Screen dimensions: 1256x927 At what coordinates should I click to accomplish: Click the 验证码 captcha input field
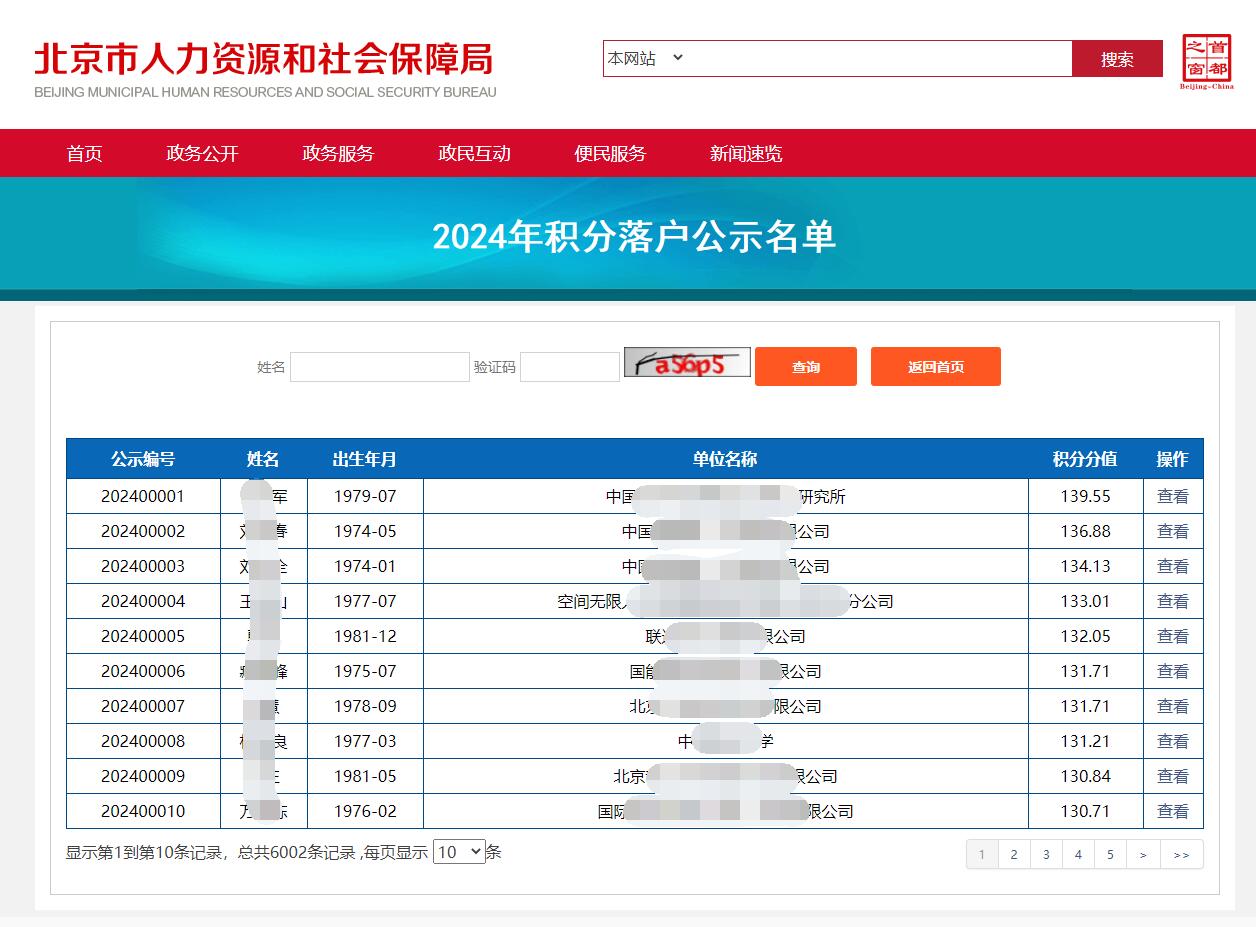coord(570,367)
